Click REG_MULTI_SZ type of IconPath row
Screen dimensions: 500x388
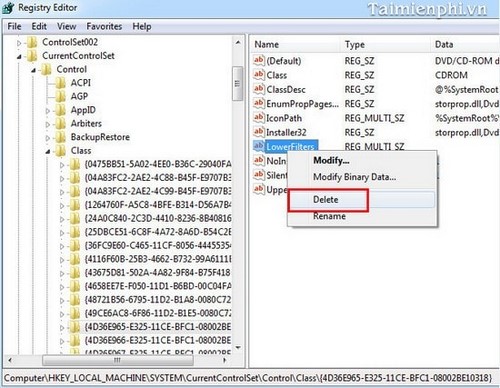coord(374,118)
